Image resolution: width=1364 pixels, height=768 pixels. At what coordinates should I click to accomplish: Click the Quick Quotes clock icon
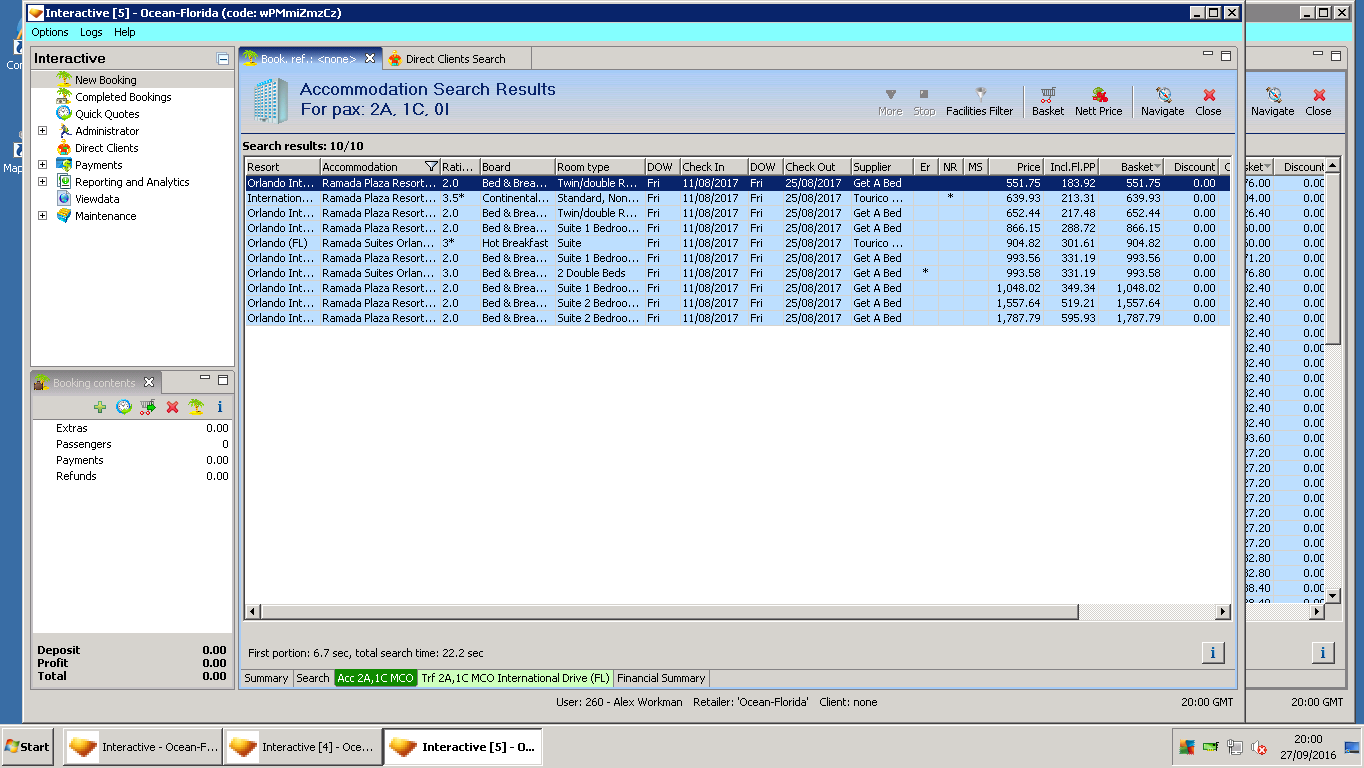[x=64, y=114]
